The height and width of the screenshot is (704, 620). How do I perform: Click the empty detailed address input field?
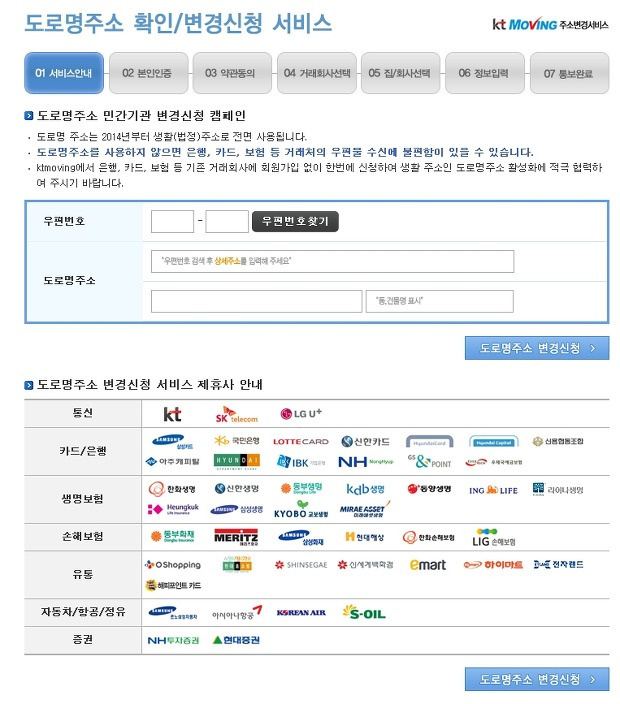256,301
